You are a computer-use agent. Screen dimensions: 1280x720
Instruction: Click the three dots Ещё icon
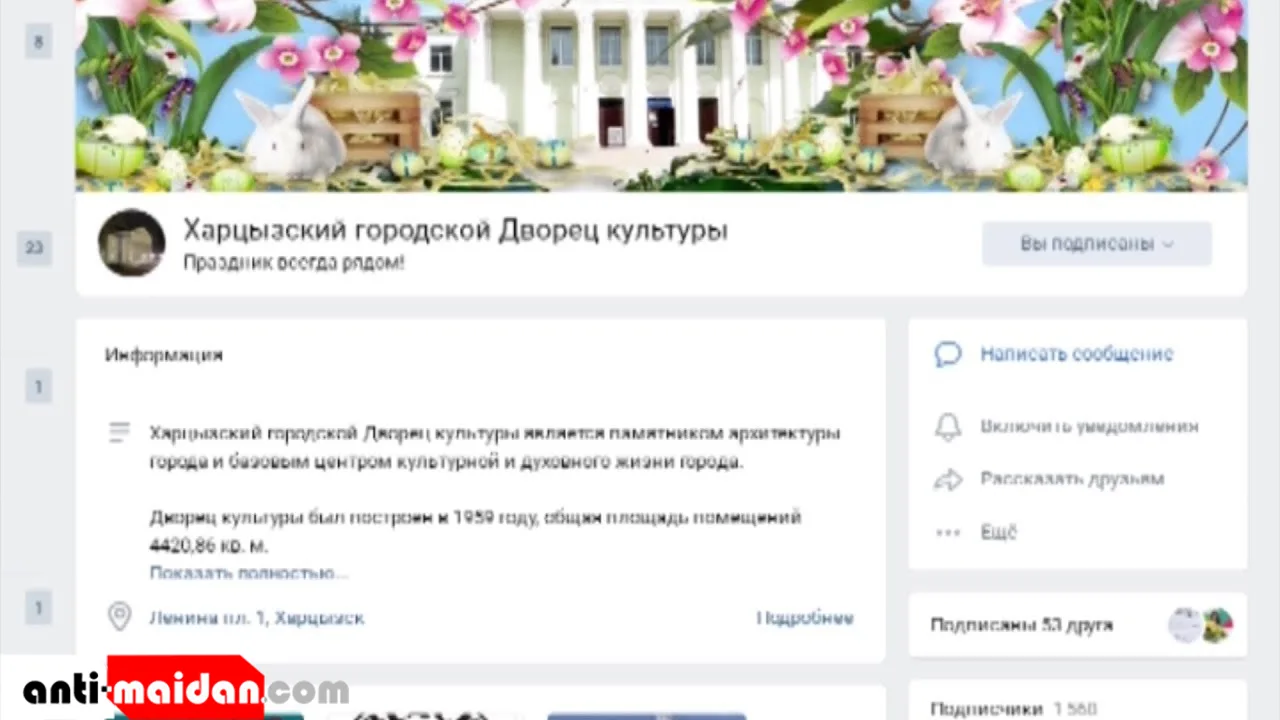point(947,532)
